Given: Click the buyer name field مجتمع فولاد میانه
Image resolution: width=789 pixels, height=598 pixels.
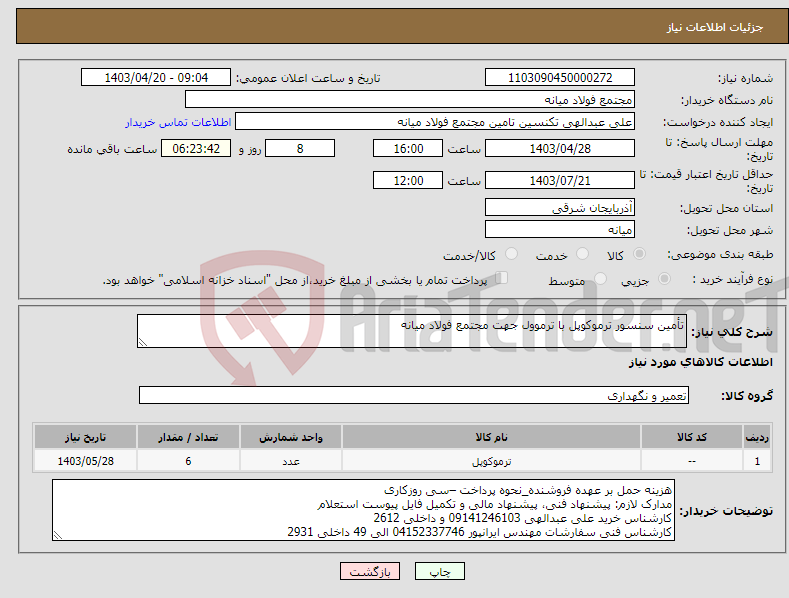Looking at the screenshot, I should pos(410,100).
